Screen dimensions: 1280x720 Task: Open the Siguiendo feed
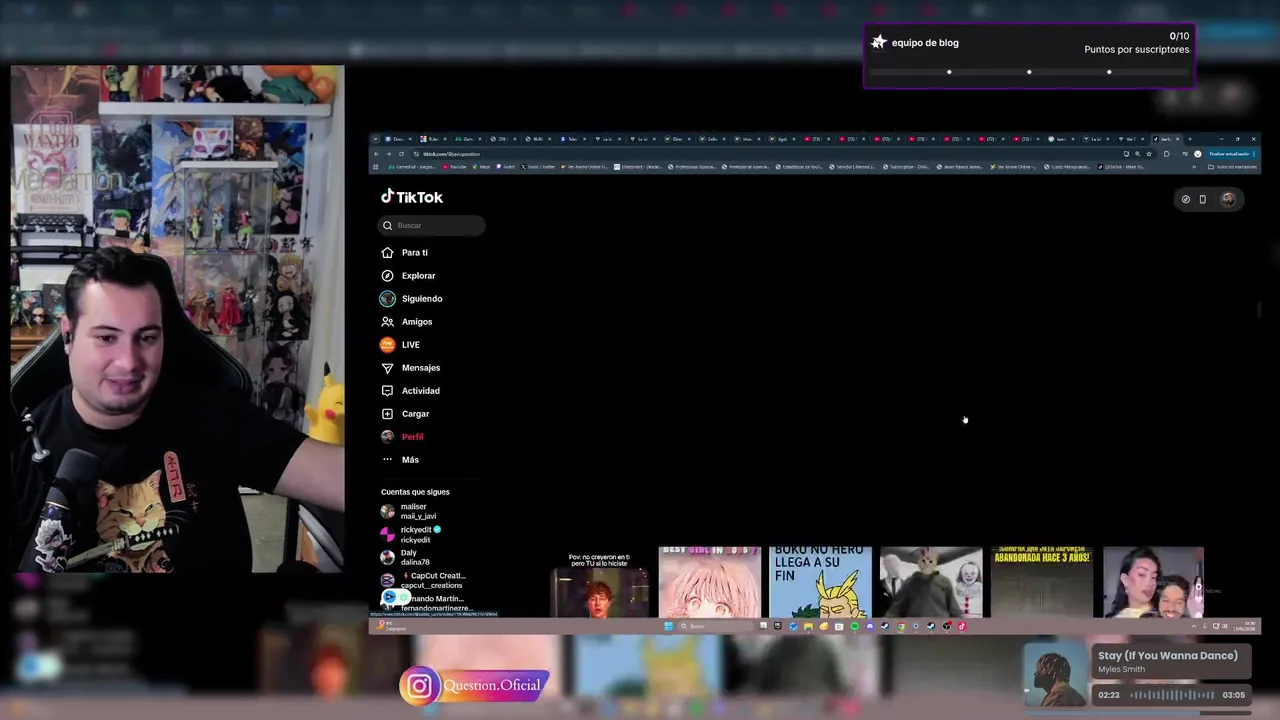(411, 299)
